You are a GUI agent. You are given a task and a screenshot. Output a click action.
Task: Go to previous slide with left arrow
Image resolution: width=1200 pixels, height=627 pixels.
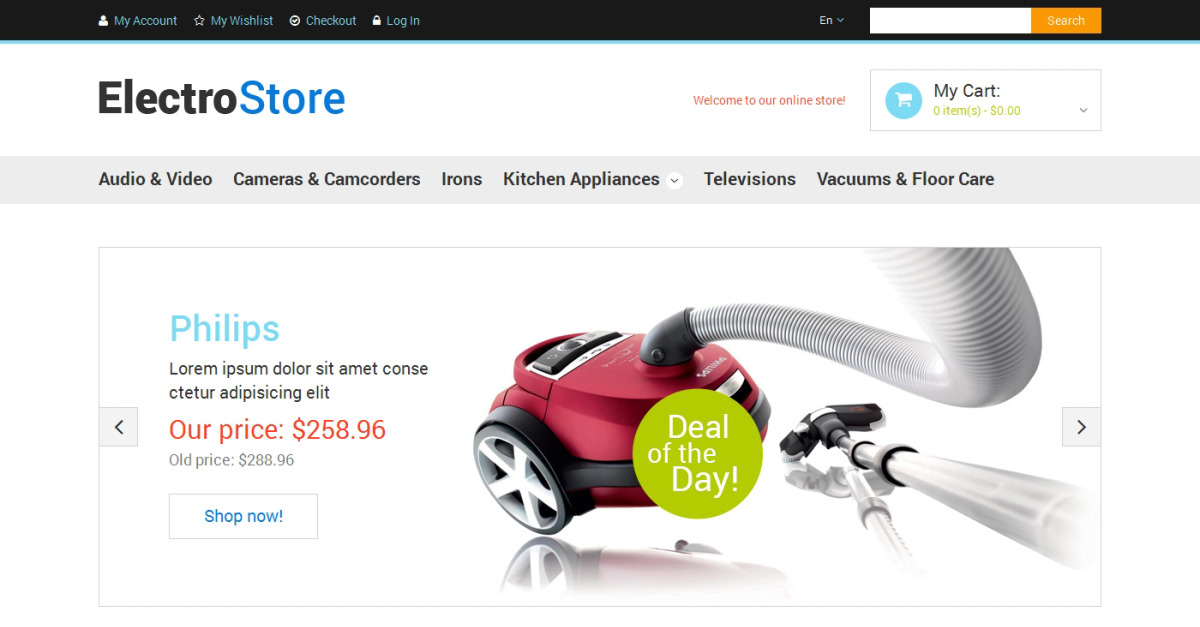coord(119,427)
